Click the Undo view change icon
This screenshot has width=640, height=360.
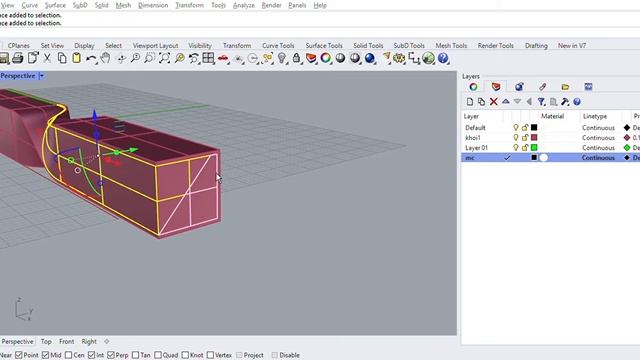[x=193, y=58]
